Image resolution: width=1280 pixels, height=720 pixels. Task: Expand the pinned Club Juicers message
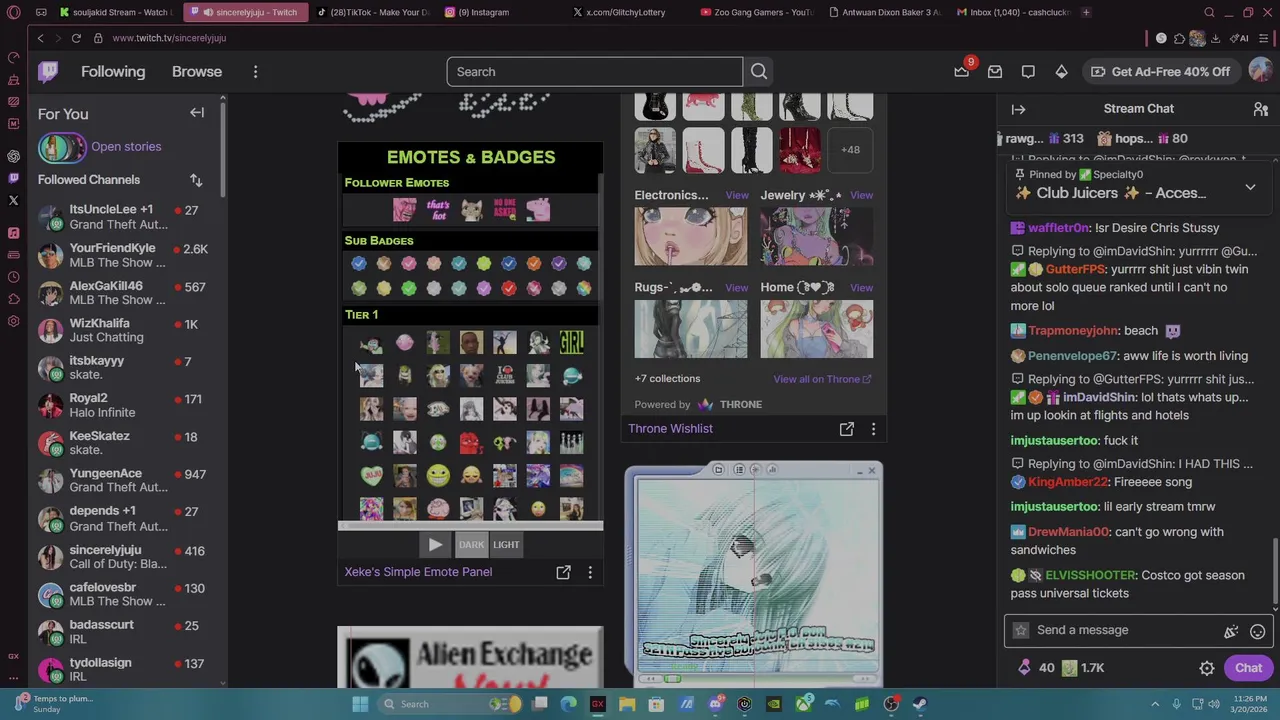1250,187
